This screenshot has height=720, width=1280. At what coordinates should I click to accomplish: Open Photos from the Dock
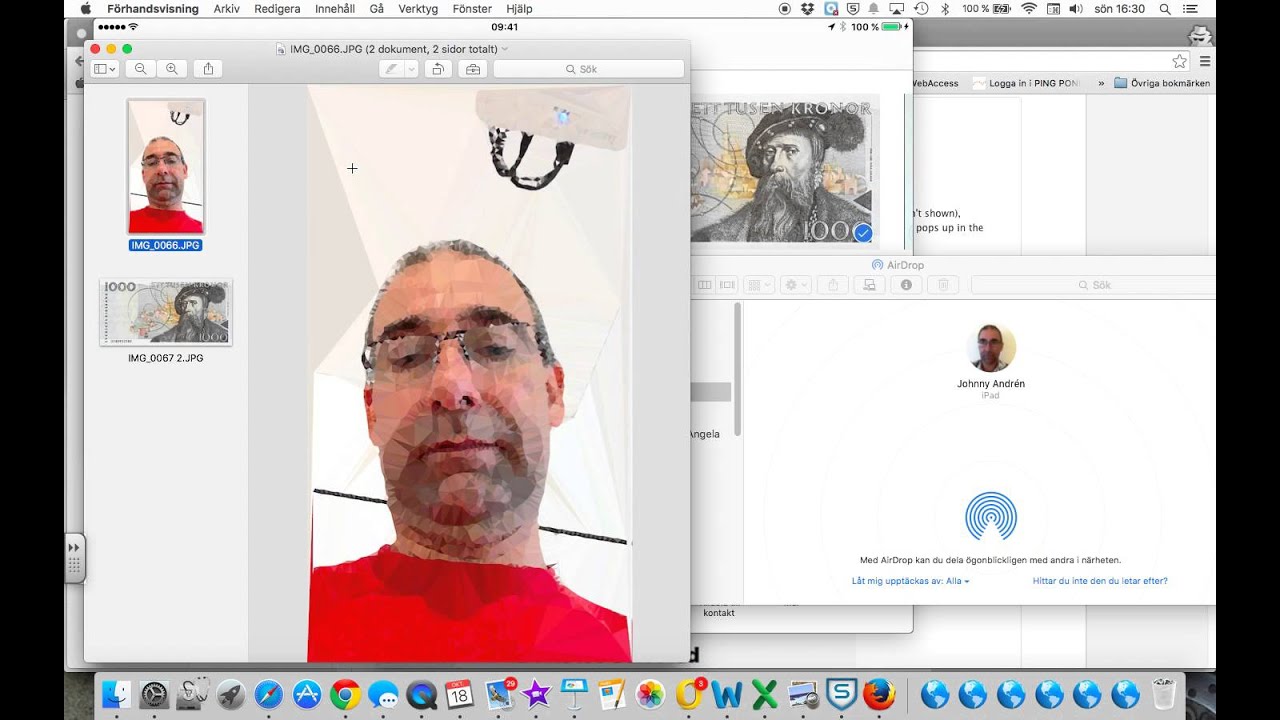tap(651, 694)
